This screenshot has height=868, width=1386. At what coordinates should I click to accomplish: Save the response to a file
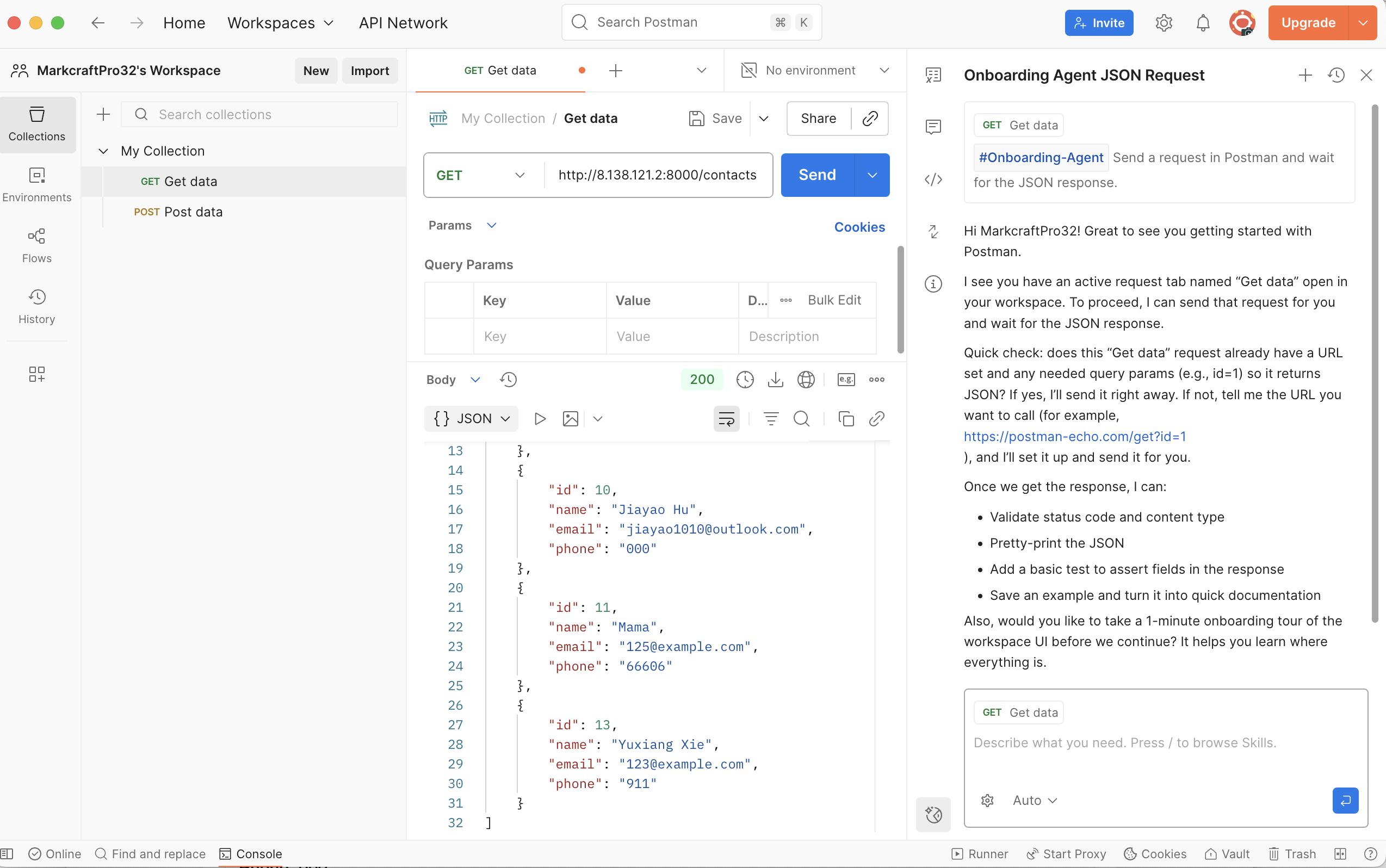776,380
